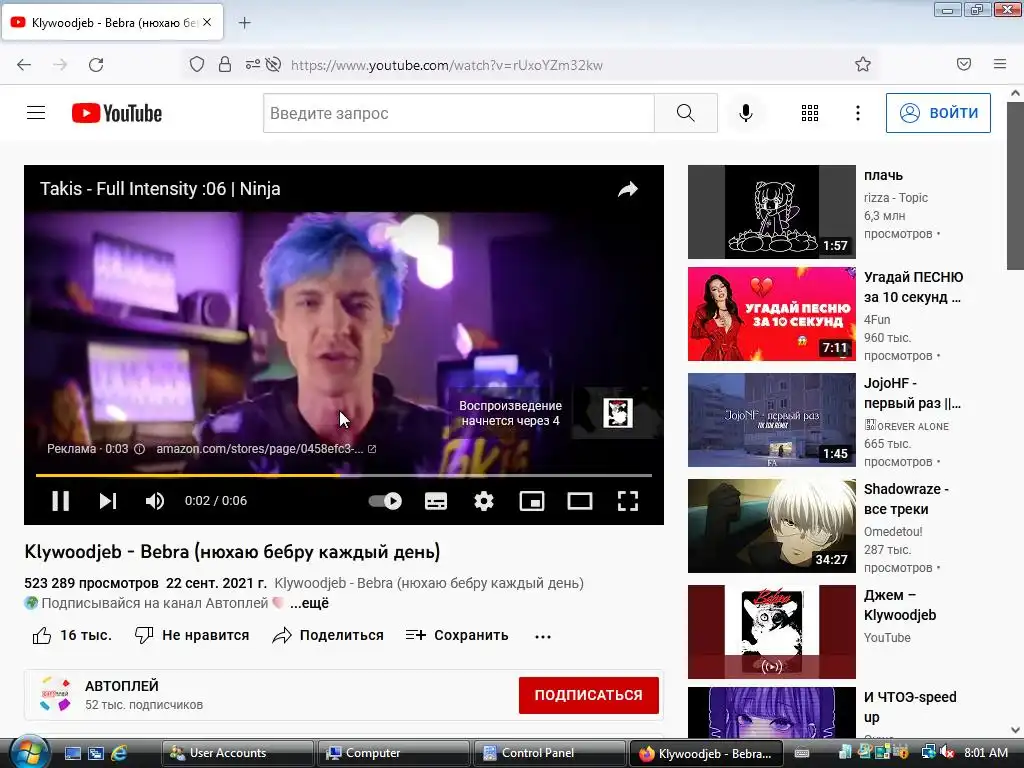Open JojoHF - первый раз video title
Screen dimensions: 1024x768
[x=912, y=393]
